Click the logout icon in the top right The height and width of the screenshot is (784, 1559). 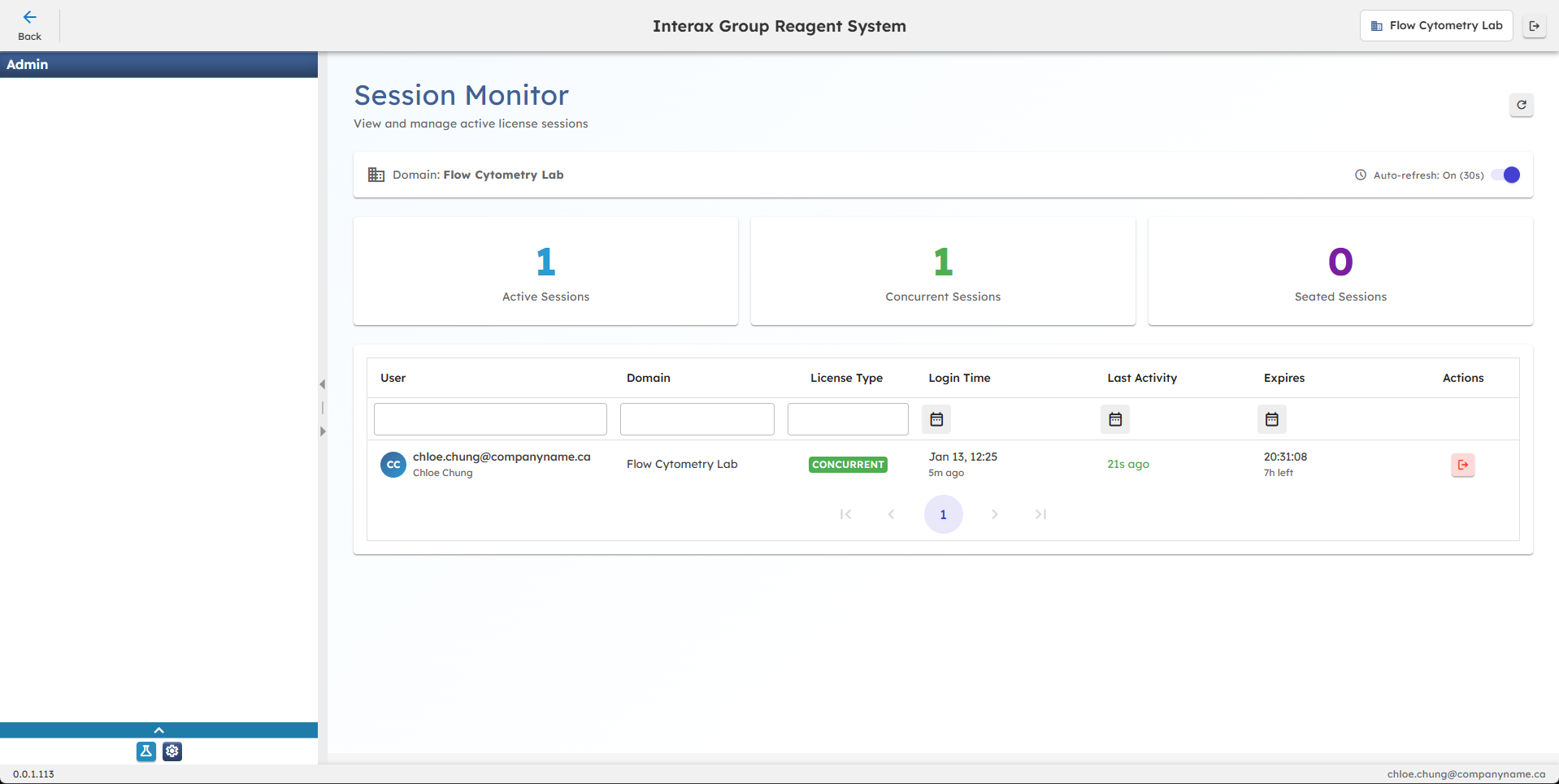click(x=1535, y=25)
